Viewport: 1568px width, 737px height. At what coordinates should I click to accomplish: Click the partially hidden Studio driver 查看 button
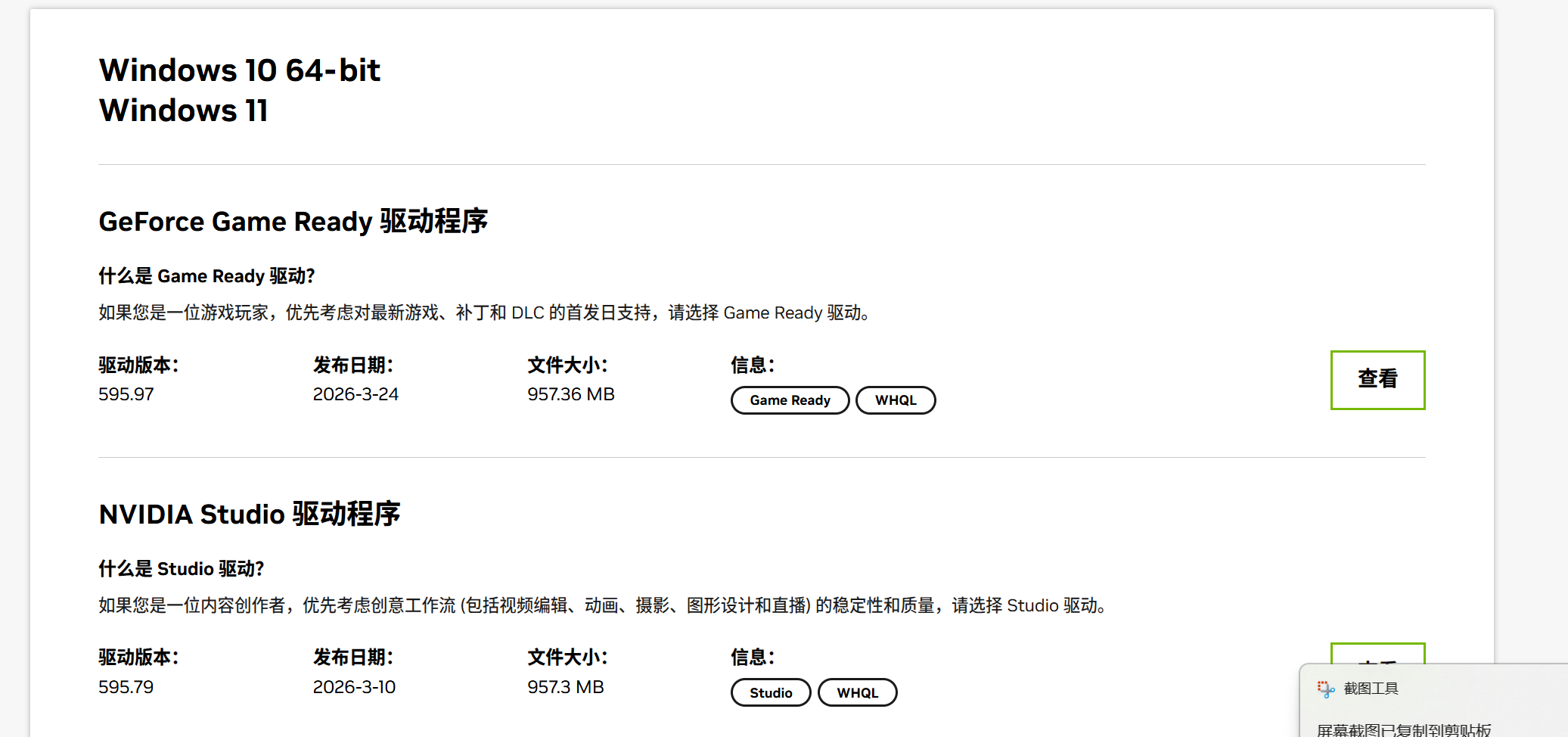click(x=1377, y=653)
